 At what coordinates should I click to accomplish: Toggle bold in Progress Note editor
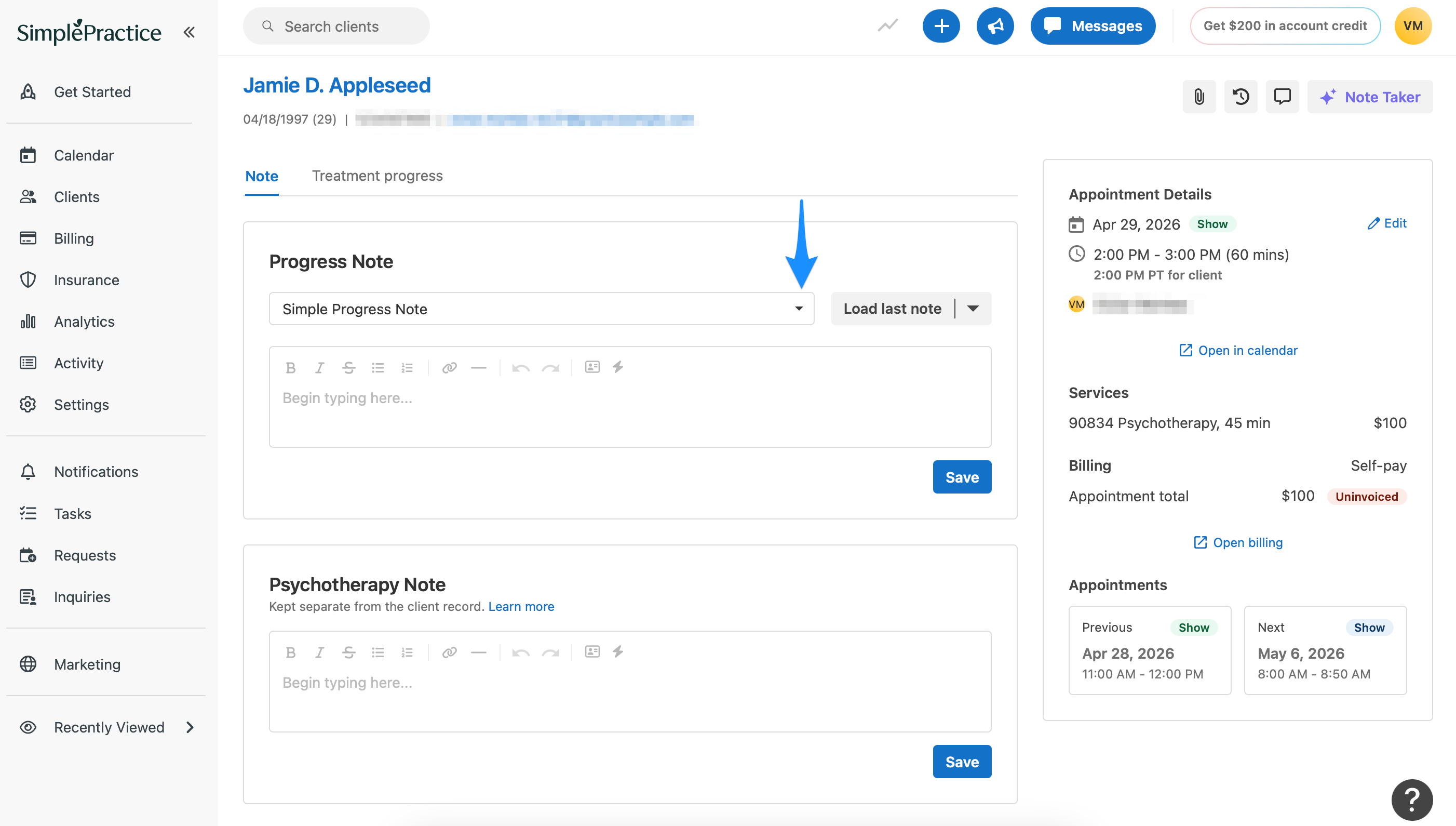coord(291,368)
